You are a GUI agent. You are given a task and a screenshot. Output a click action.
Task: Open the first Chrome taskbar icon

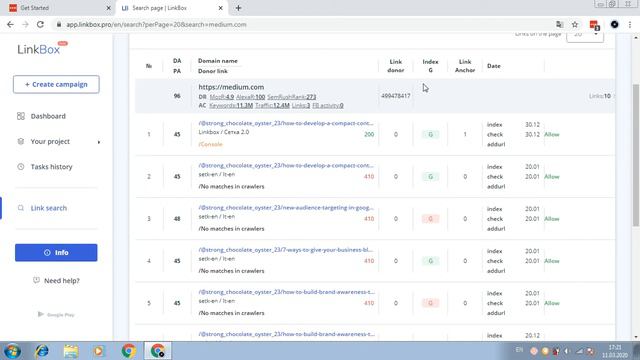[x=129, y=351]
